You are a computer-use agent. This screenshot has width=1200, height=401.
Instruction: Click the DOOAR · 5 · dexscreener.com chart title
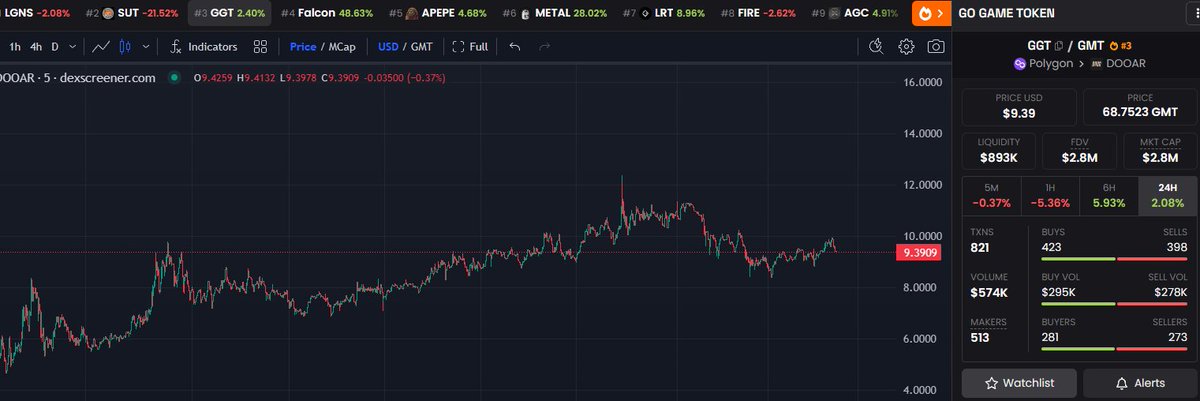click(x=78, y=77)
